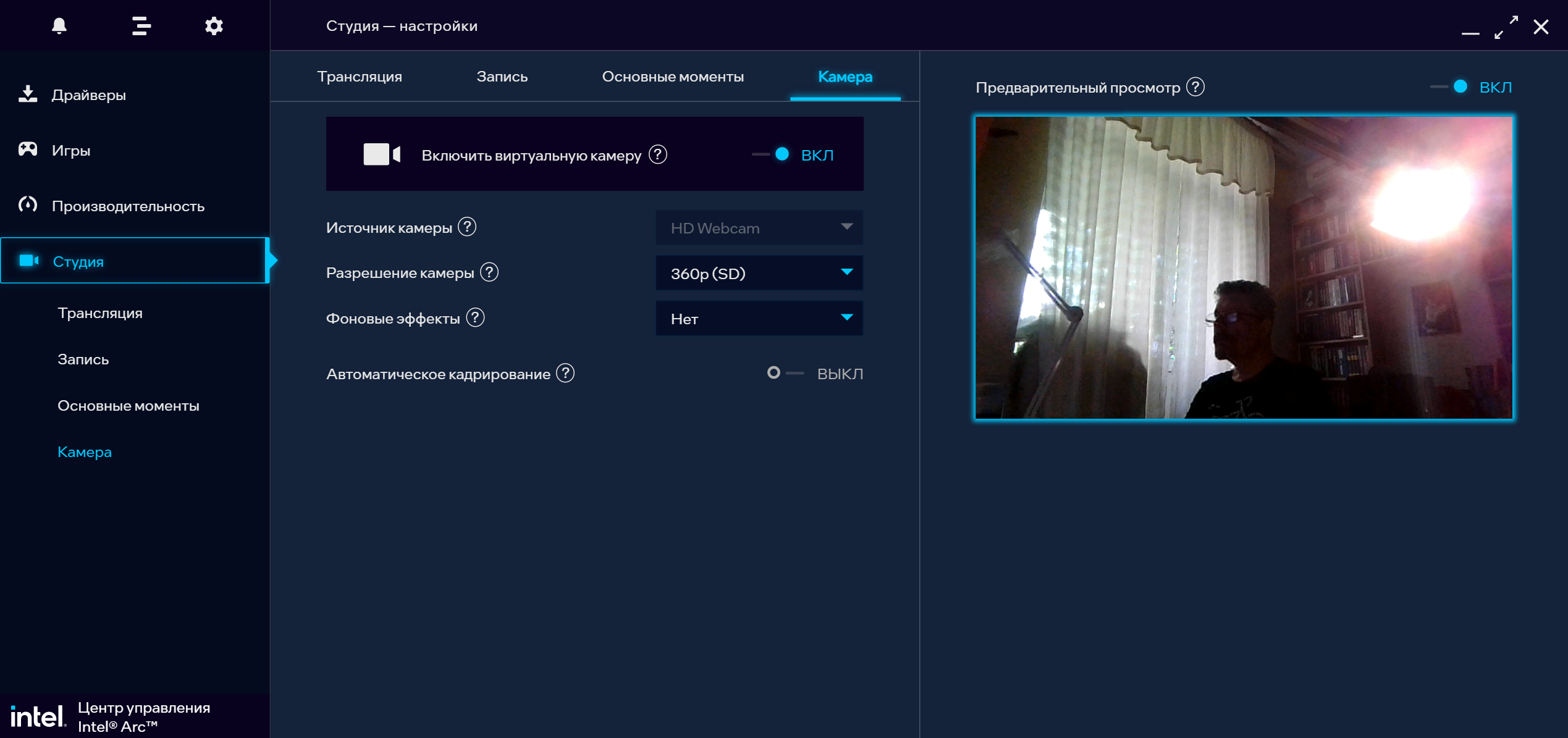Click help icon next to Источник камеры
1568x738 pixels.
click(467, 227)
